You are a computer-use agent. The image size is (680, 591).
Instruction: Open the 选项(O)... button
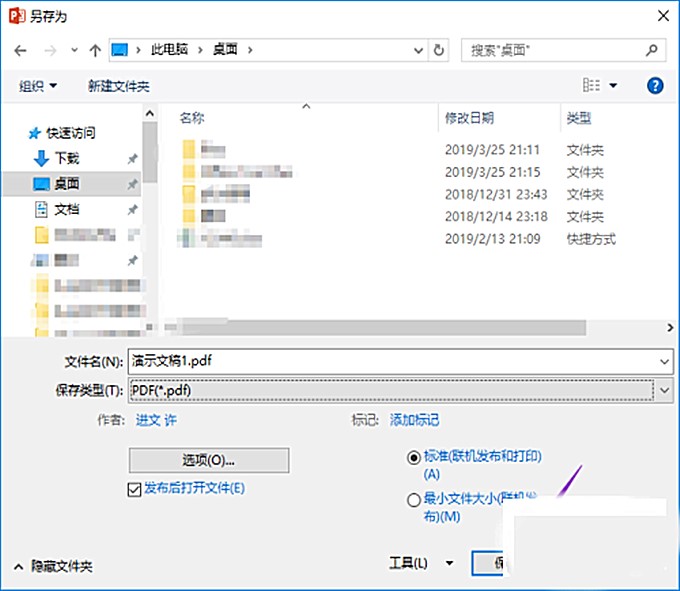[x=209, y=460]
